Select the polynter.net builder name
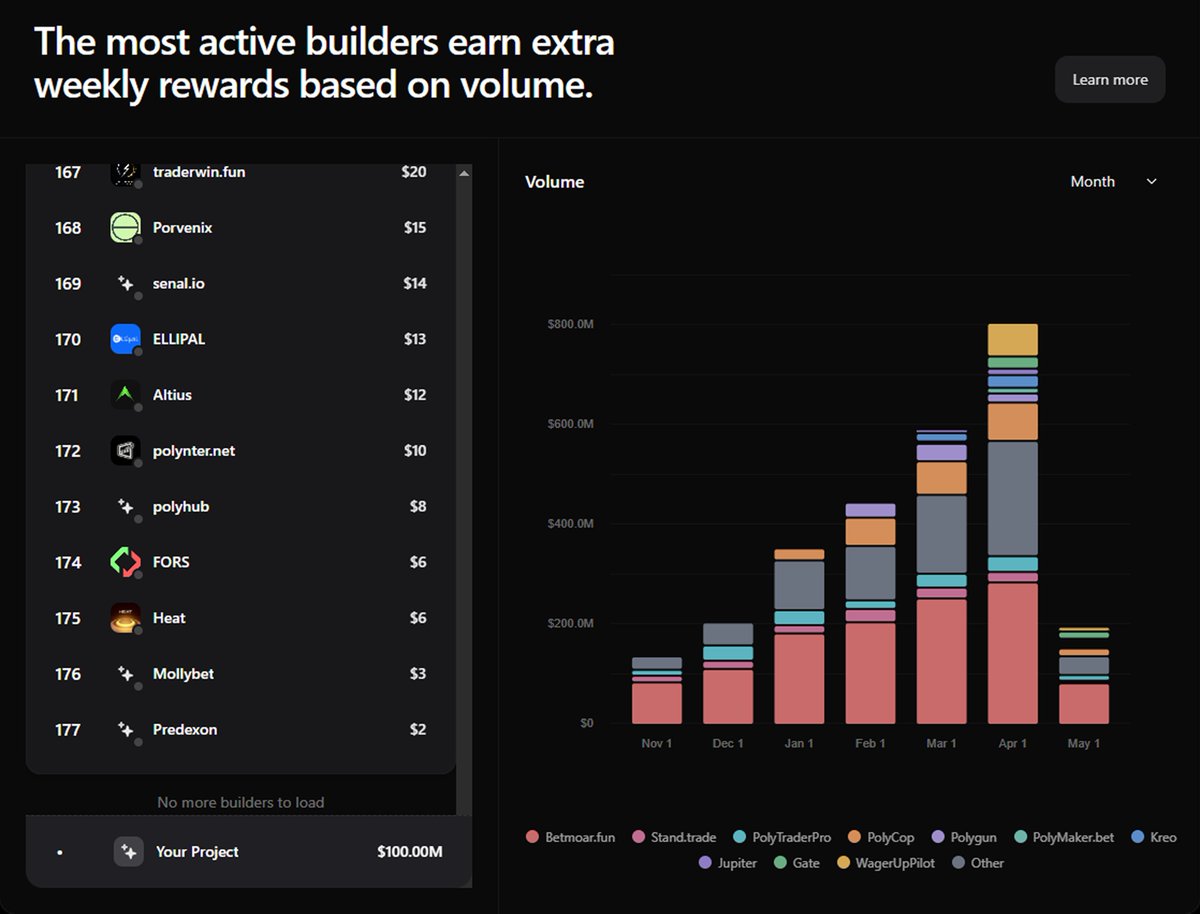The height and width of the screenshot is (914, 1200). (194, 451)
